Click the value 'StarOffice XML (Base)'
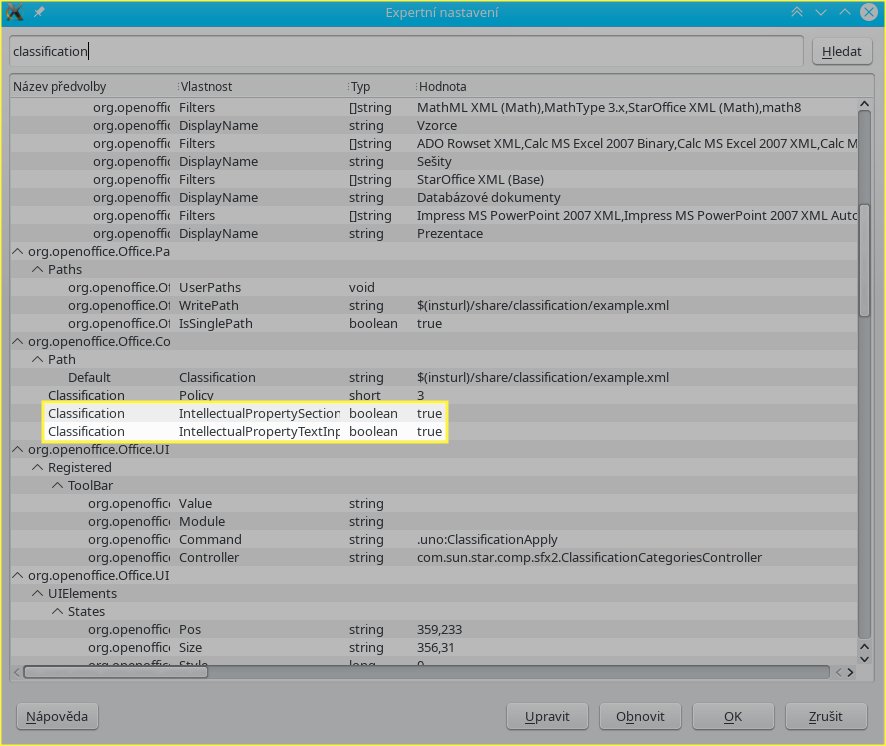886x746 pixels. coord(480,179)
